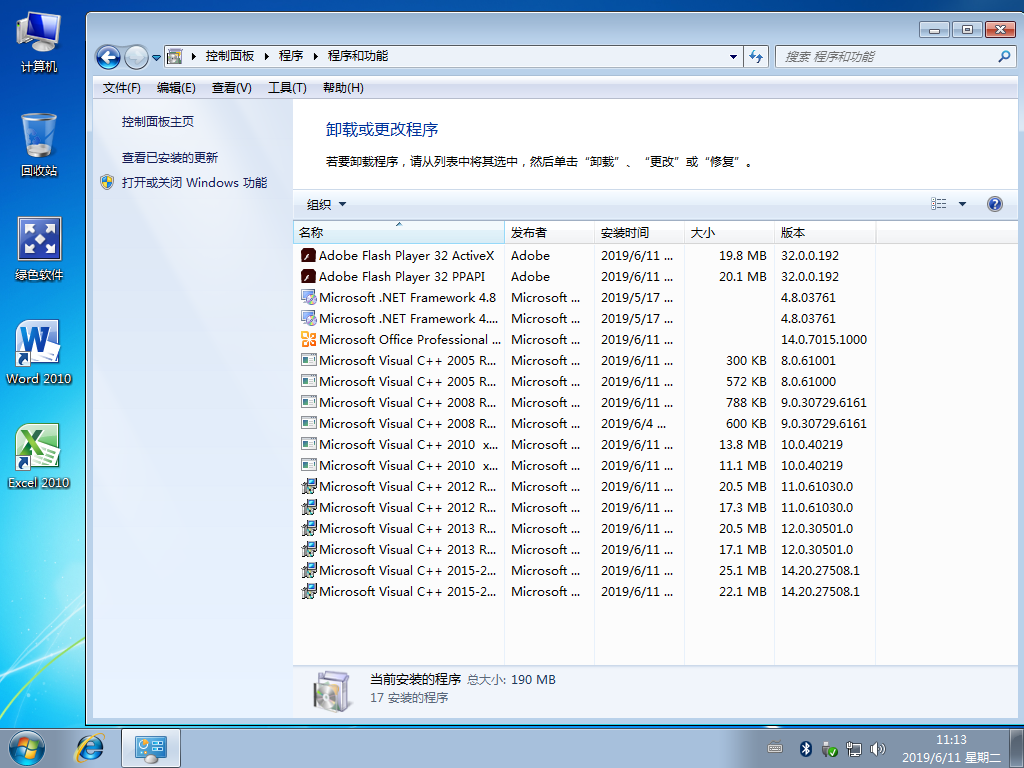Select Adobe Flash Player 32 ActiveX icon
Image resolution: width=1024 pixels, height=768 pixels.
(x=308, y=255)
